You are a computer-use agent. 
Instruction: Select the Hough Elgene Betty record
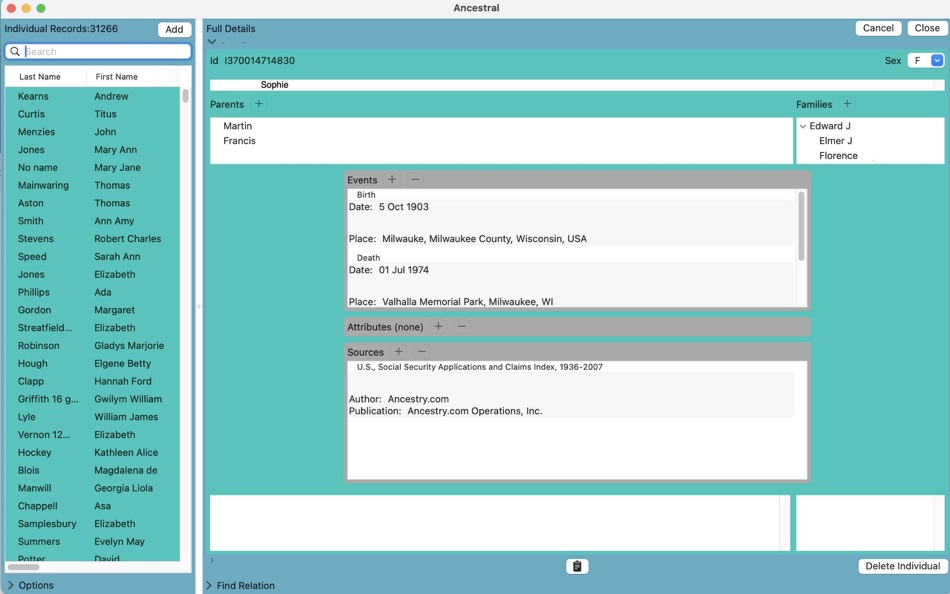[93, 363]
